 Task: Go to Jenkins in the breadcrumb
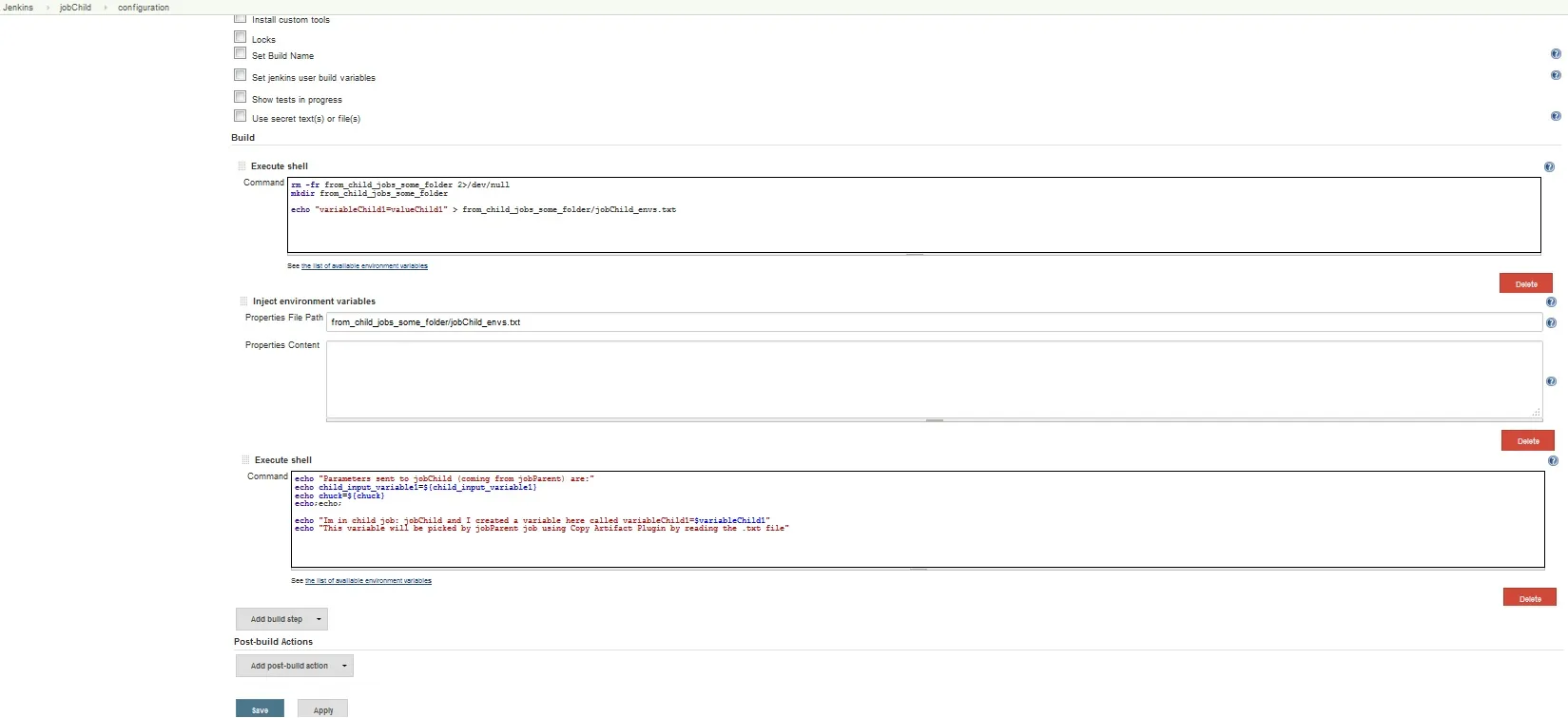coord(18,8)
